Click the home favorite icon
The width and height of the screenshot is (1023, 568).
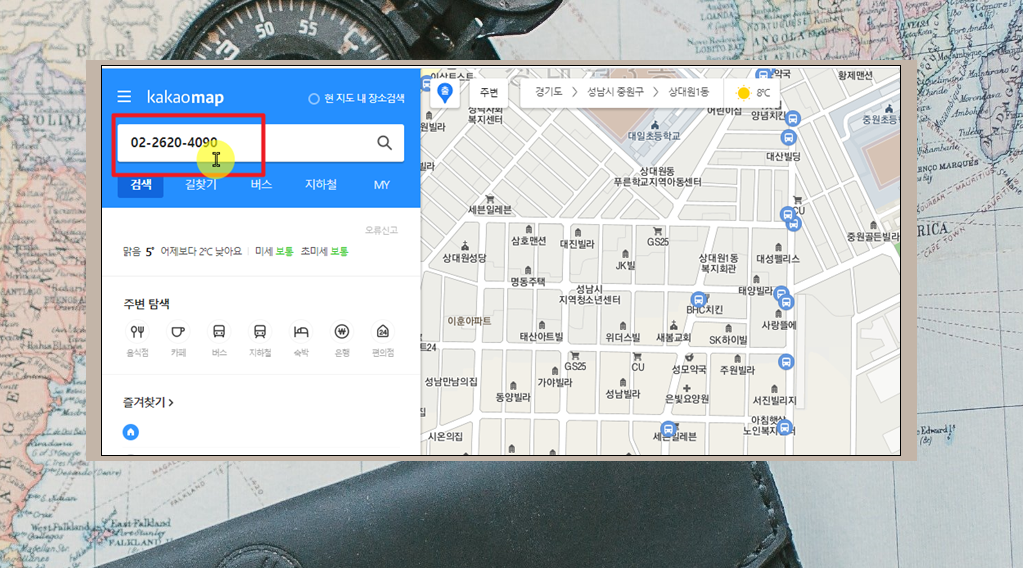[130, 432]
